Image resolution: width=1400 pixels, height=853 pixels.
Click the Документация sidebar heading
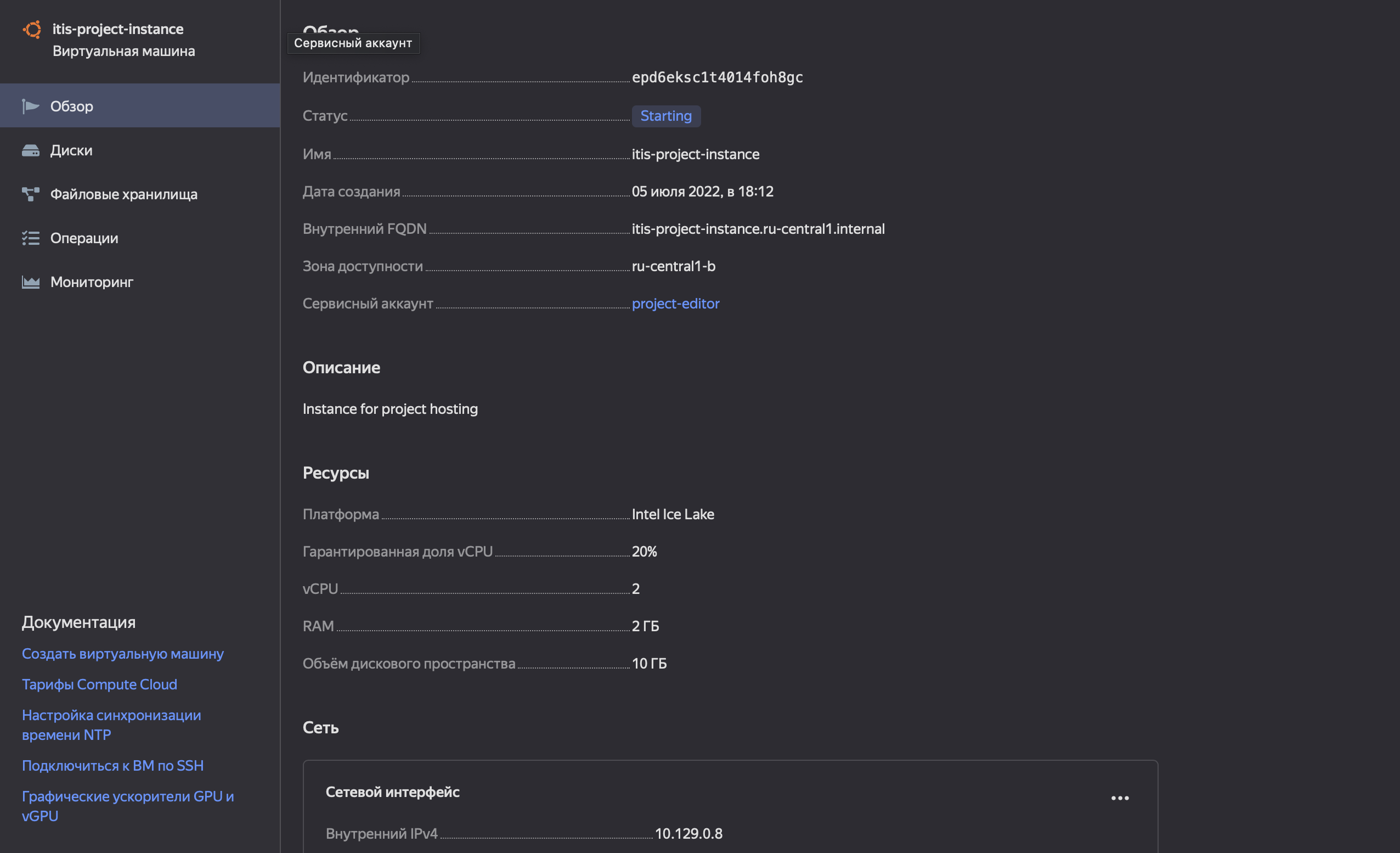[x=78, y=622]
